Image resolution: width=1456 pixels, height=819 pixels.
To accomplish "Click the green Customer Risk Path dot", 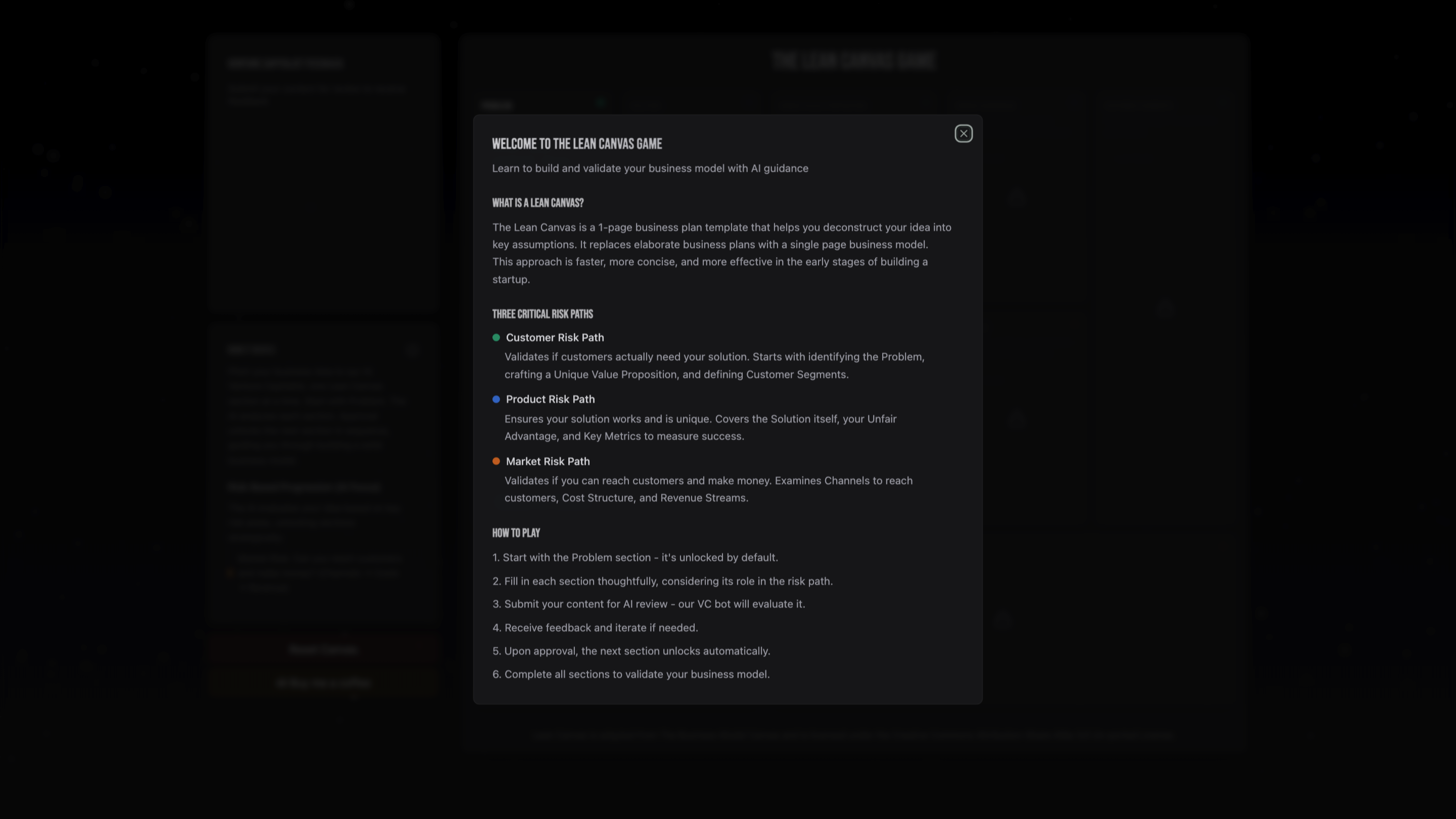I will [496, 337].
